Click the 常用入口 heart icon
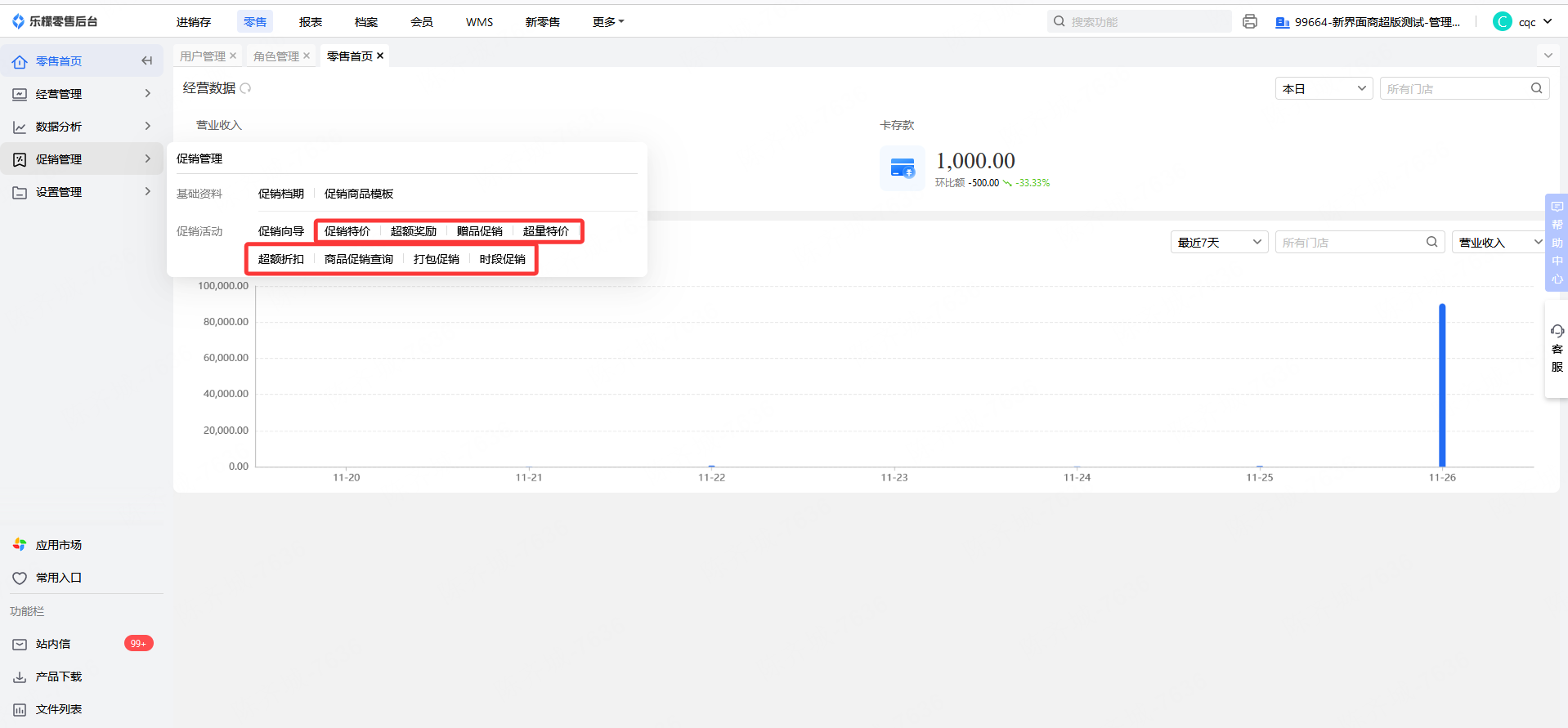 tap(20, 578)
